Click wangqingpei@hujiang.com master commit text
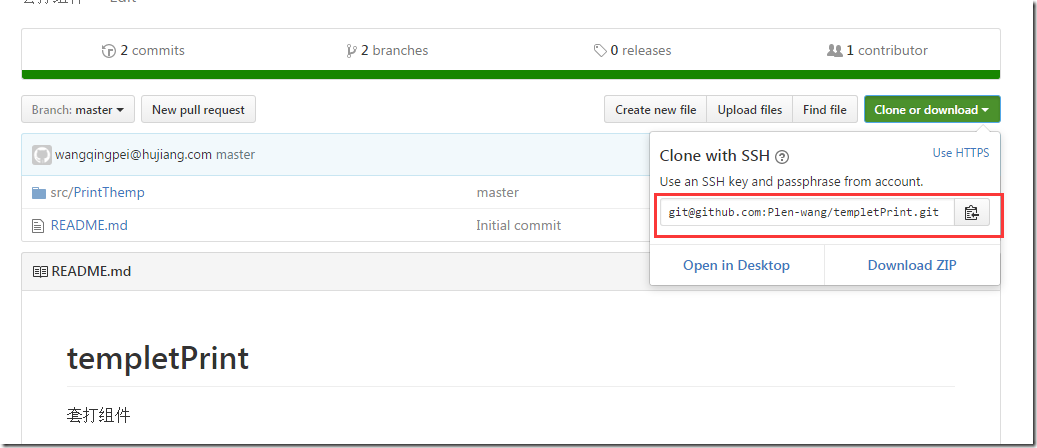 tap(155, 155)
